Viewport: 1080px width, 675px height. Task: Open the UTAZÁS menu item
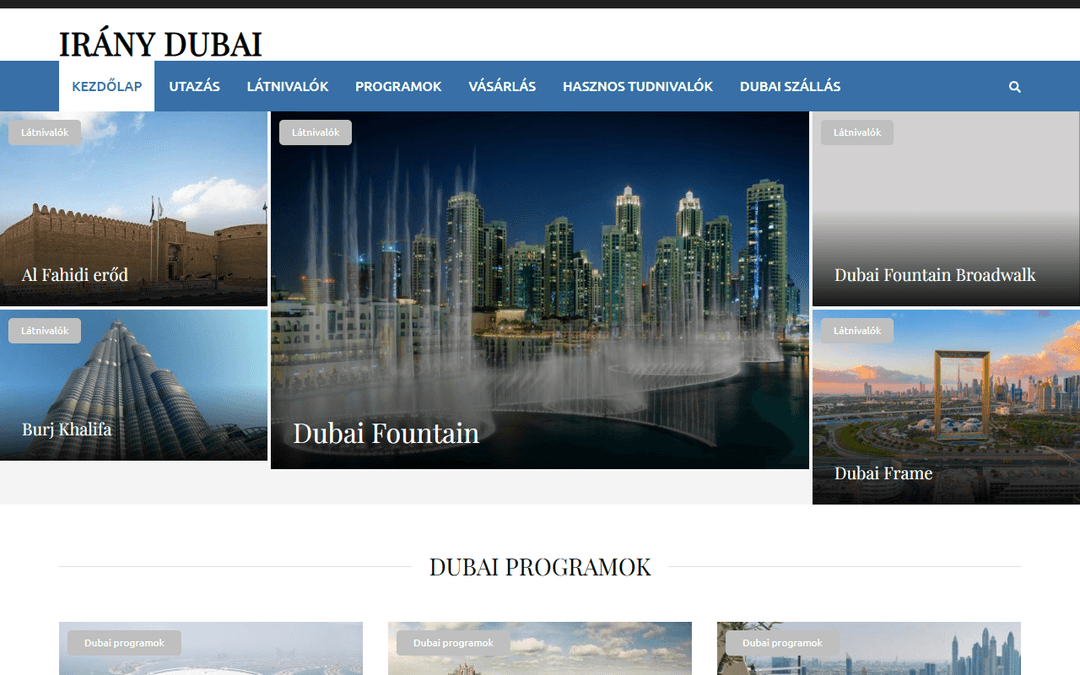tap(194, 86)
